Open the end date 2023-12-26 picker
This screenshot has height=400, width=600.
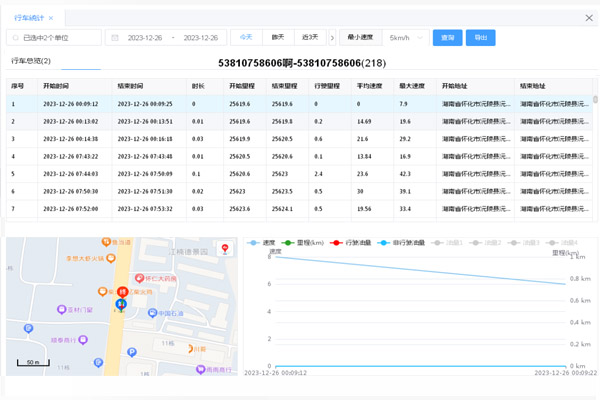coord(200,38)
